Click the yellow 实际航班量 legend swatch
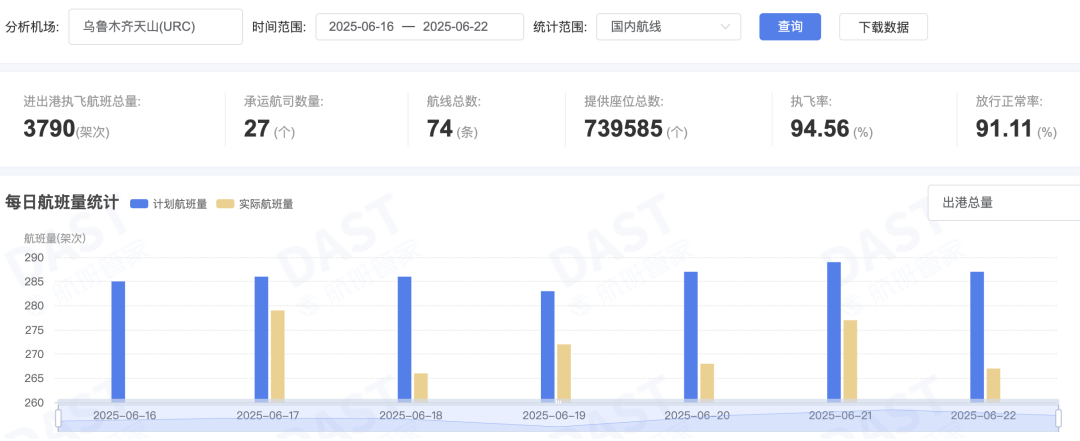Viewport: 1080px width, 441px height. [225, 204]
